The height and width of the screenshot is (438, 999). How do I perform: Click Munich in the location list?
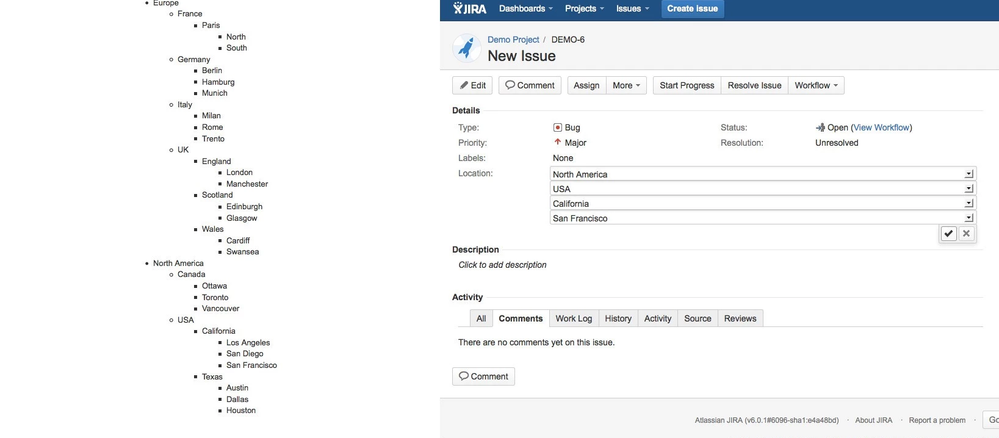click(215, 93)
